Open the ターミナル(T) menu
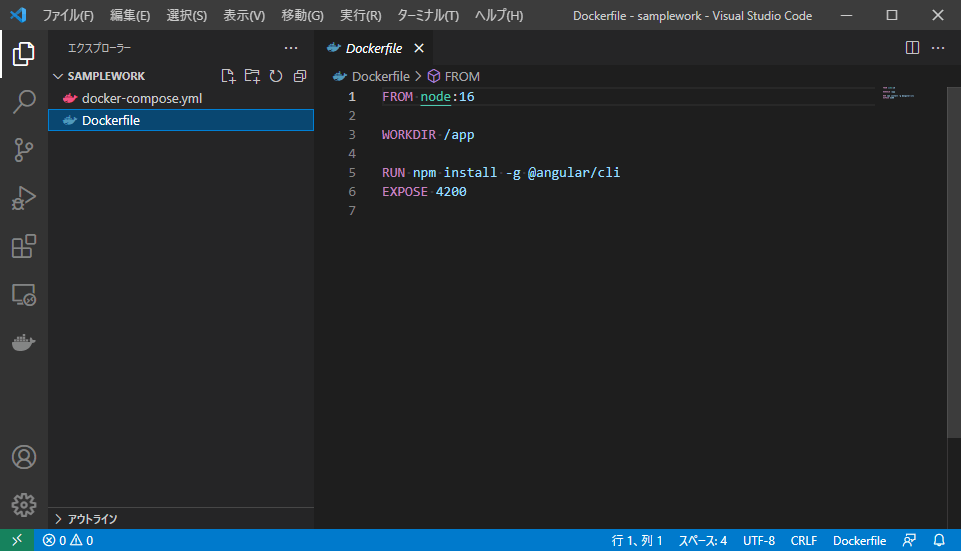This screenshot has width=961, height=551. tap(428, 15)
